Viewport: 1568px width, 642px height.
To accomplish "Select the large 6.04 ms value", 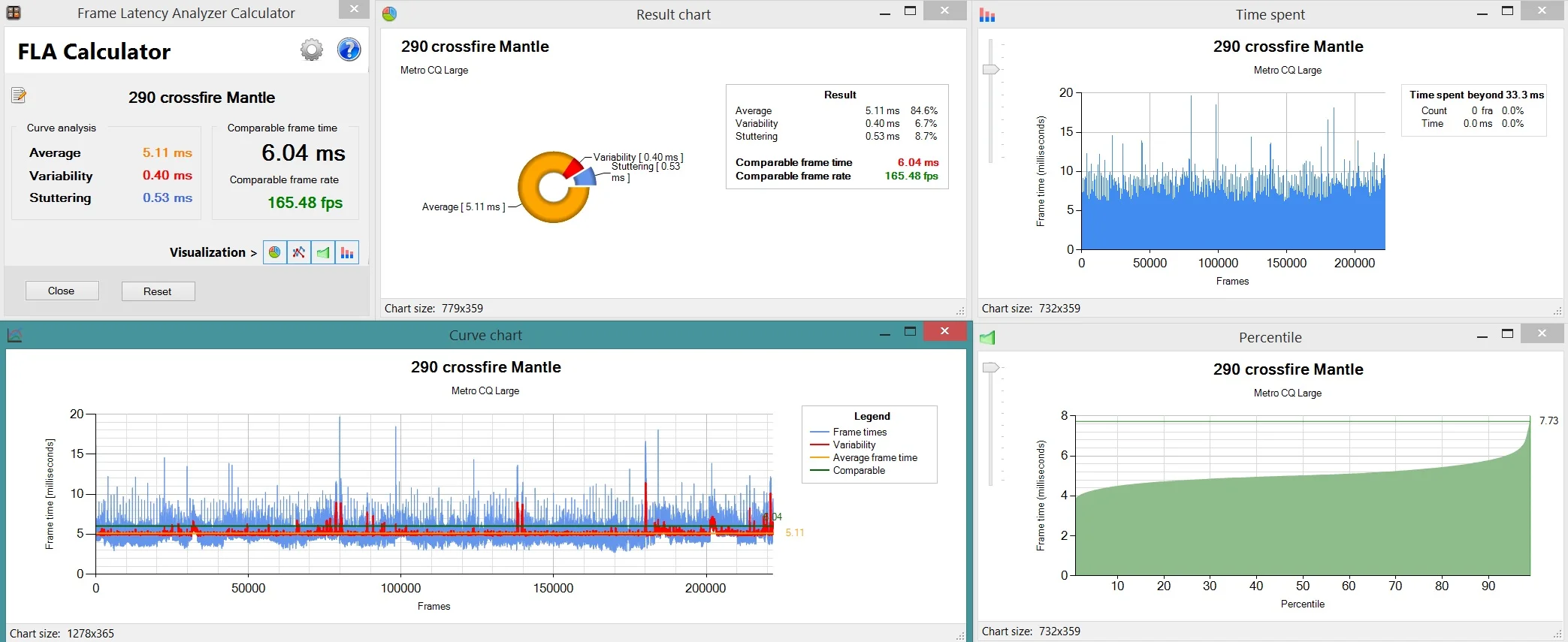I will [x=304, y=153].
